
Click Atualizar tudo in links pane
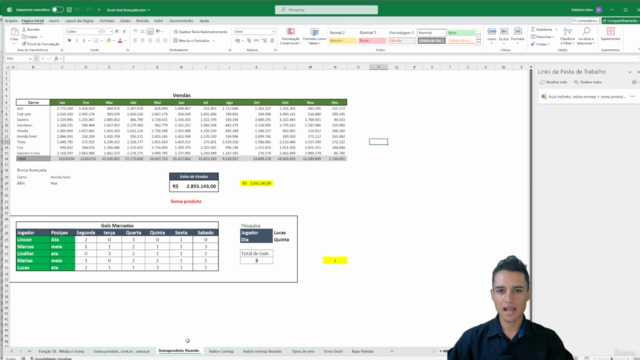pos(553,82)
